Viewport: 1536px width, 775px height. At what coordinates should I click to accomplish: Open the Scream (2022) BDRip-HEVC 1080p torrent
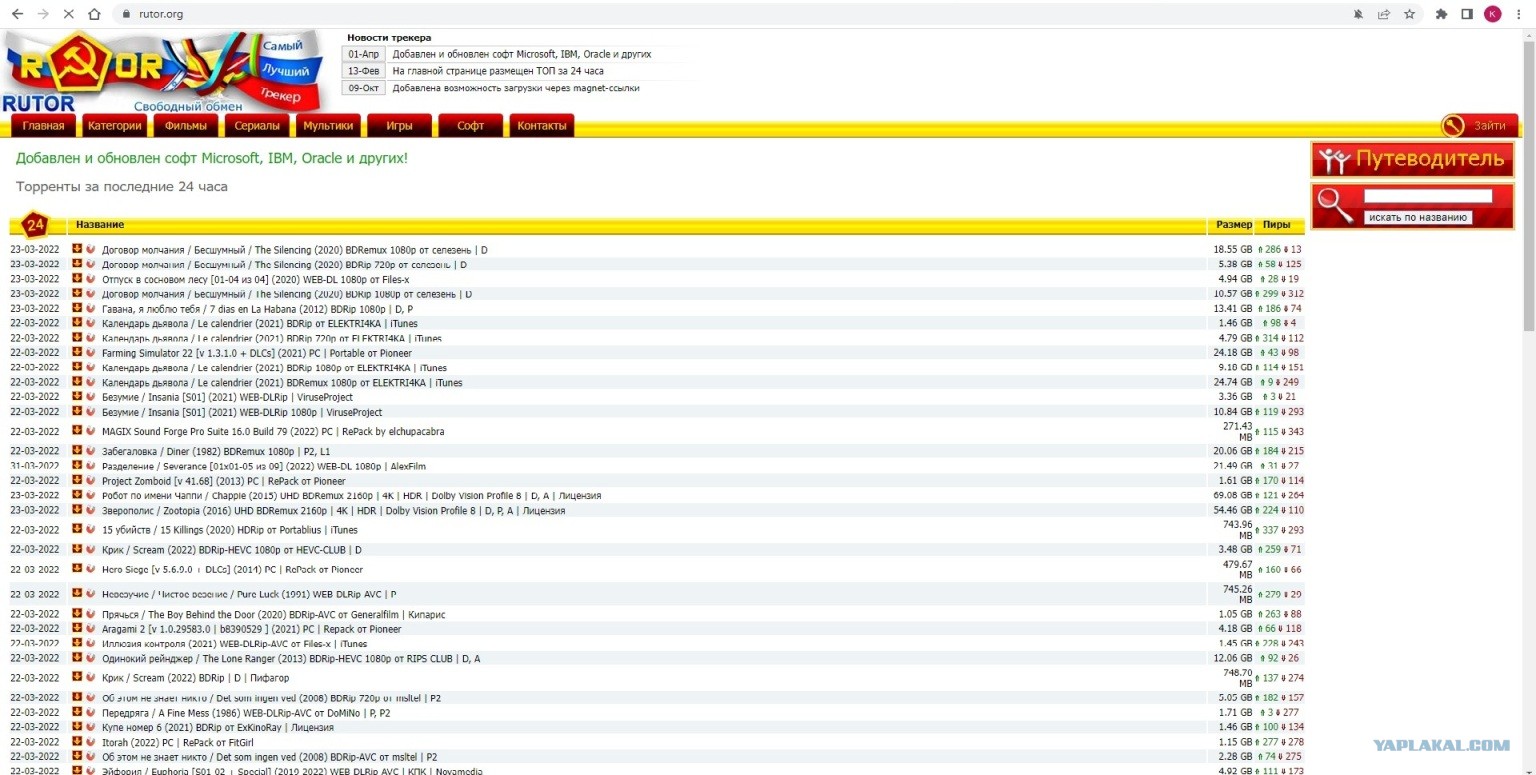click(x=232, y=549)
